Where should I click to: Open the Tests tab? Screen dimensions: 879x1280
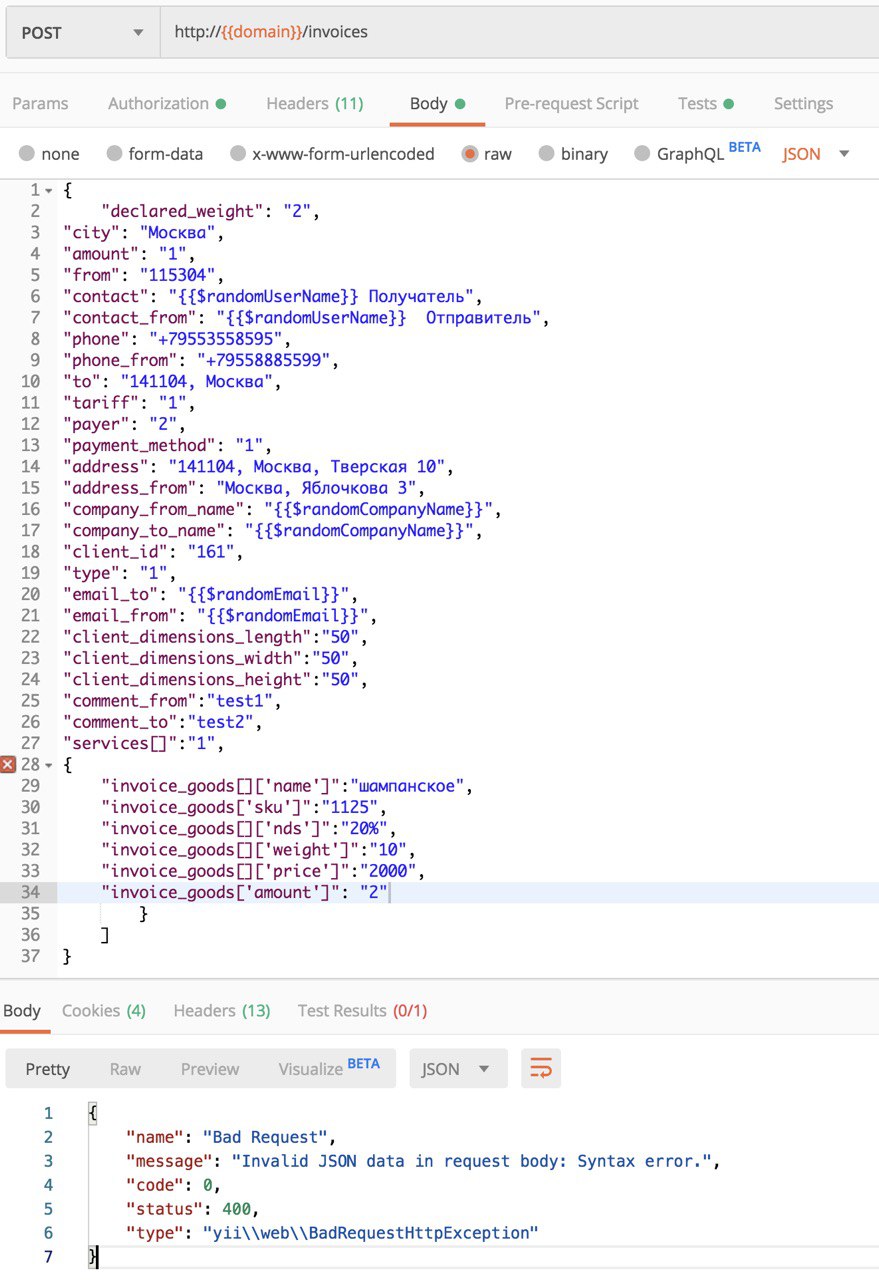pyautogui.click(x=706, y=103)
